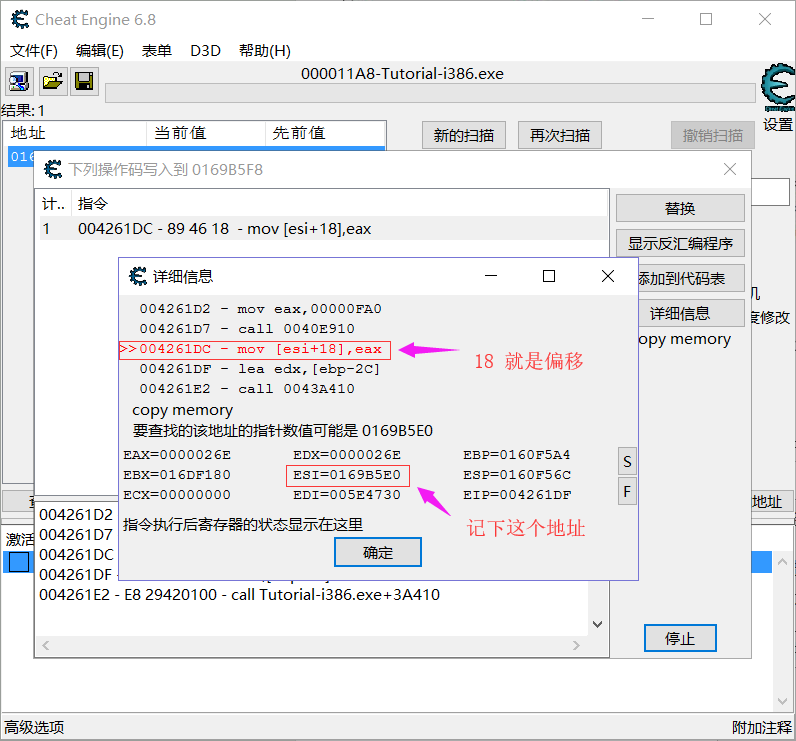796x741 pixels.
Task: Click the call Tutorial-i386.exe+3A410 line
Action: [x=240, y=594]
